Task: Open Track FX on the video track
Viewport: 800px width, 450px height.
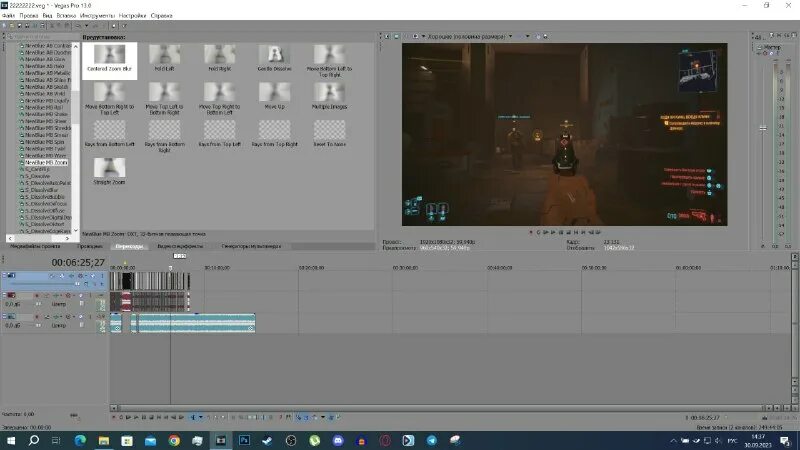Action: point(71,276)
